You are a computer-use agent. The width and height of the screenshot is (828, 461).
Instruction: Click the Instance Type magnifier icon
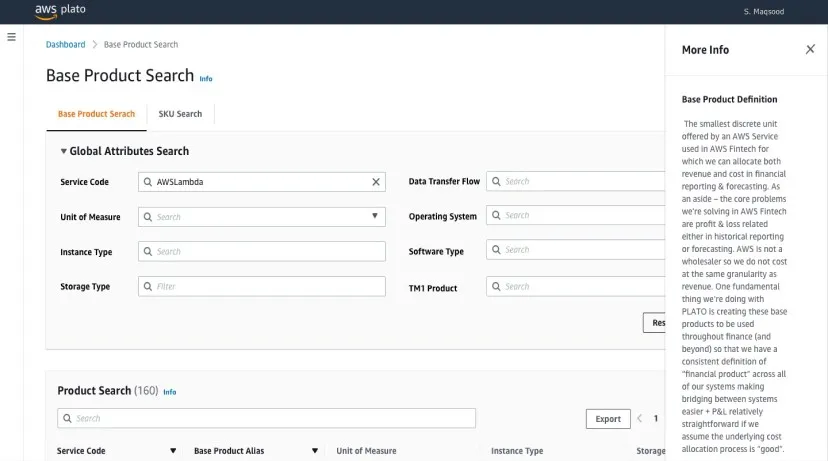[x=148, y=251]
